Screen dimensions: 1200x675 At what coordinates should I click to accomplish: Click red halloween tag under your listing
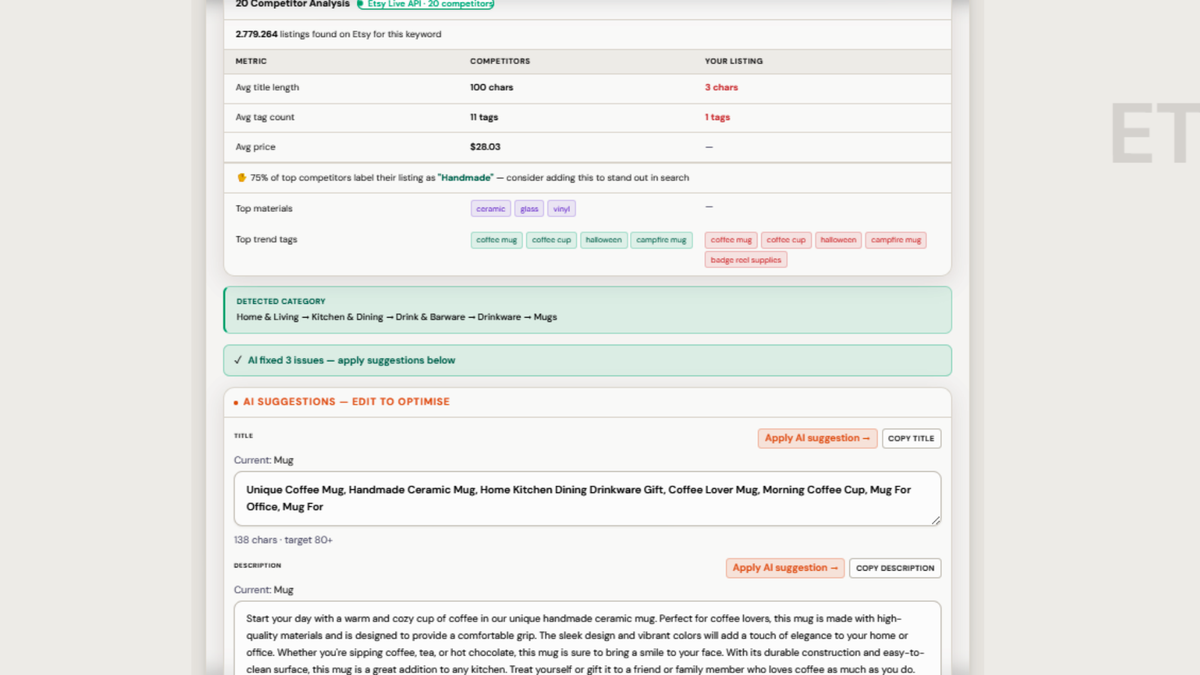click(x=839, y=240)
